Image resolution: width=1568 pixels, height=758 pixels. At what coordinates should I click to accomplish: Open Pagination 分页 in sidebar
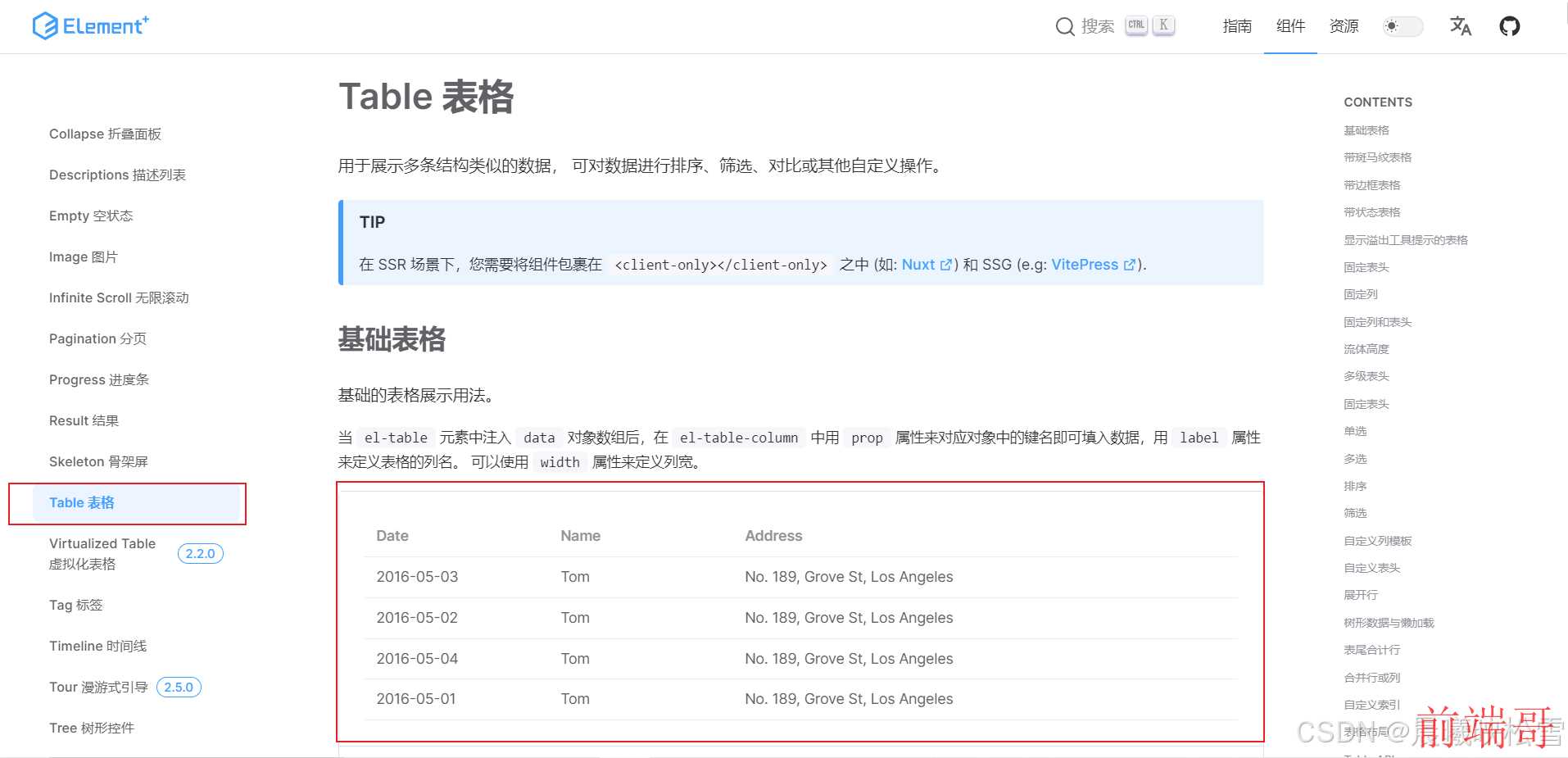[x=97, y=338]
